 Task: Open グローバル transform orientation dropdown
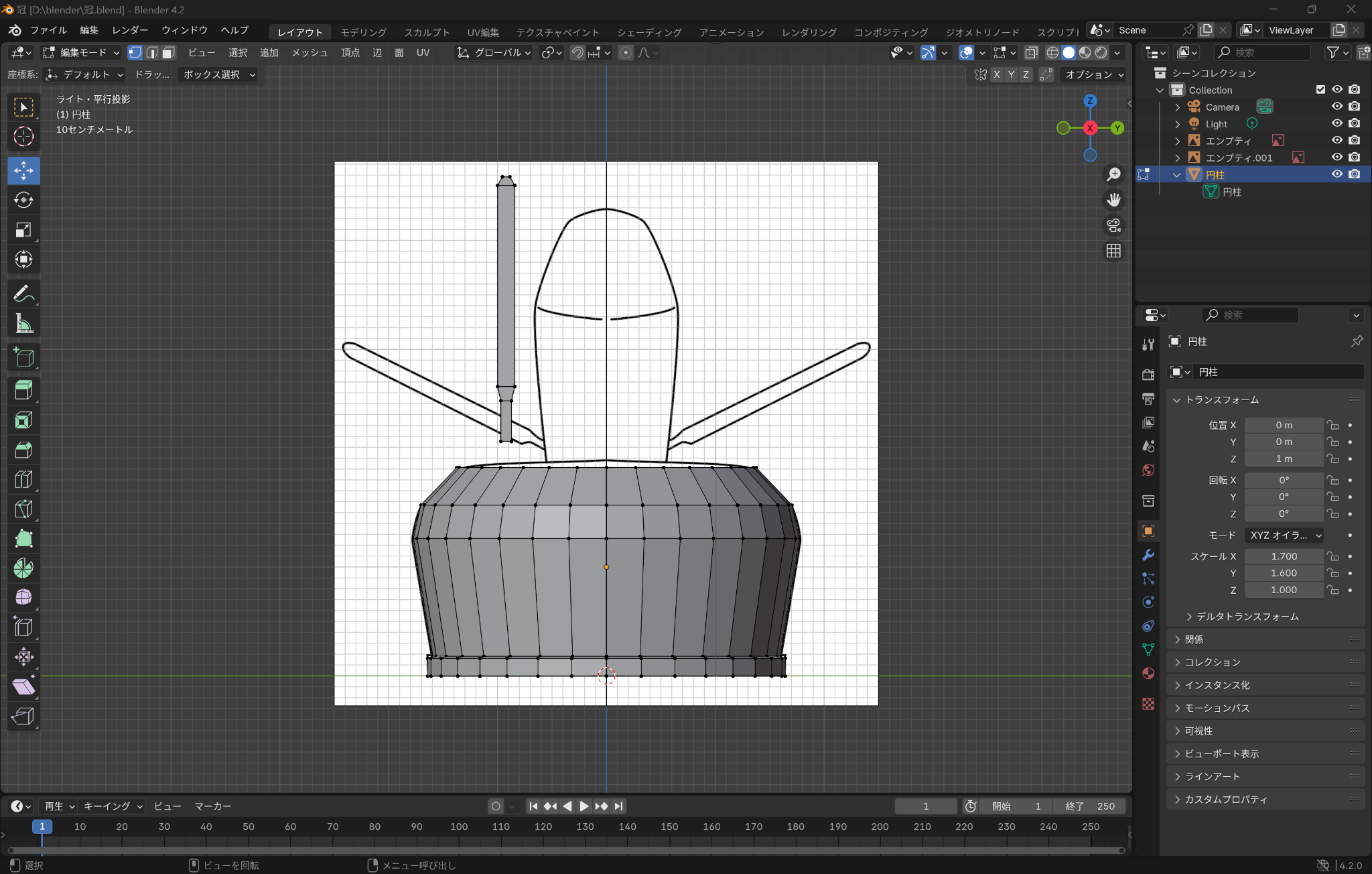click(494, 52)
